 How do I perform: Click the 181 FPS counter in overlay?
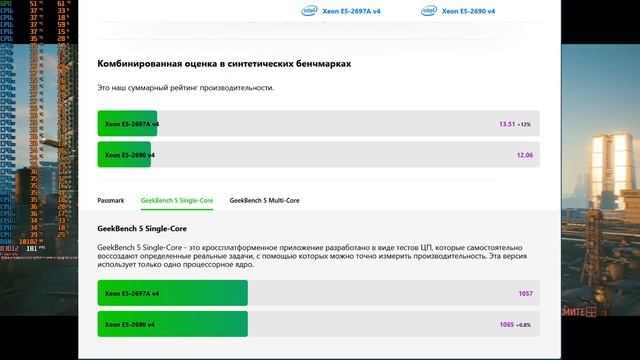[35, 248]
